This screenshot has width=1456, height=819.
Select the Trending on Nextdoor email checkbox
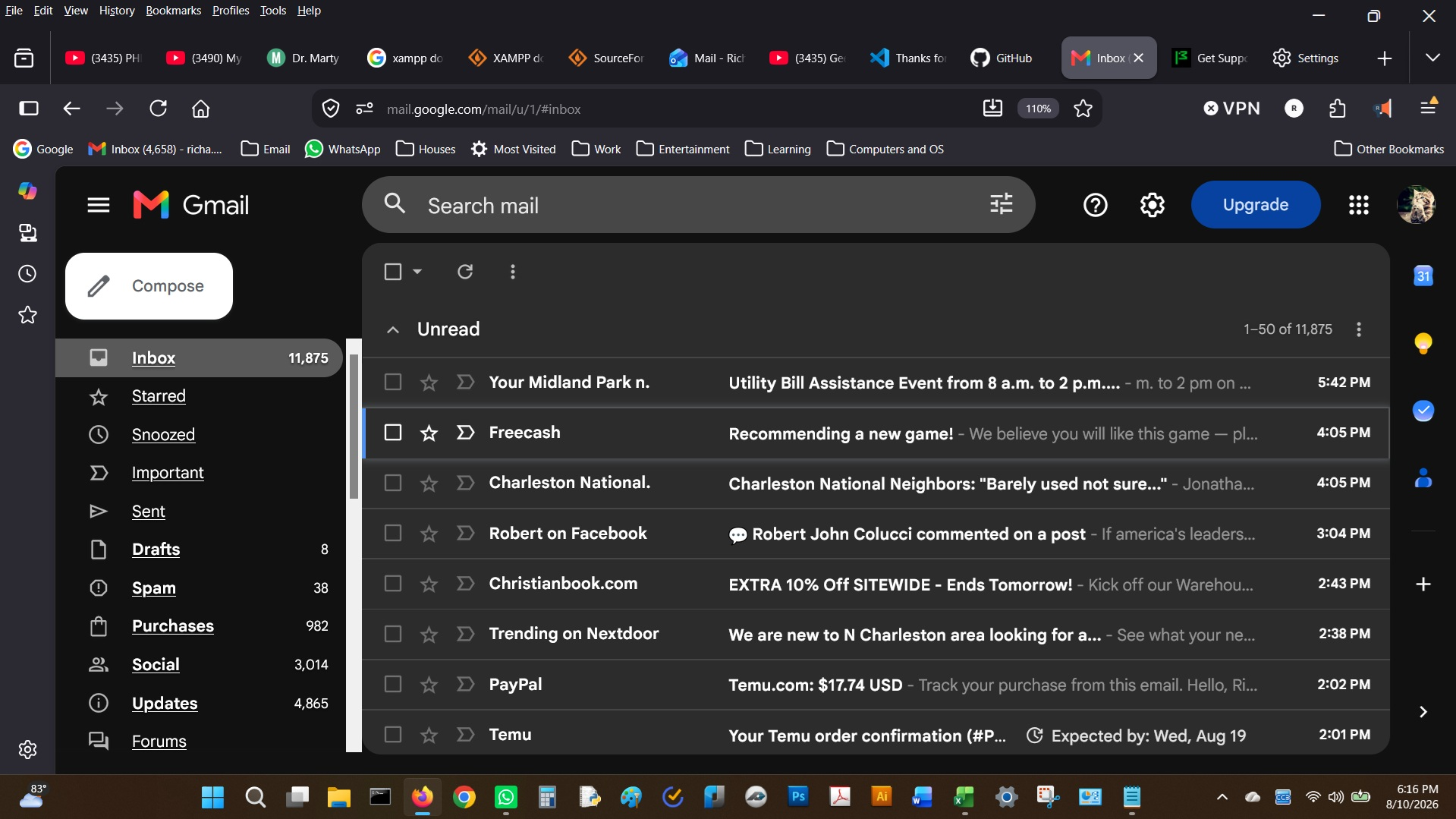coord(393,634)
